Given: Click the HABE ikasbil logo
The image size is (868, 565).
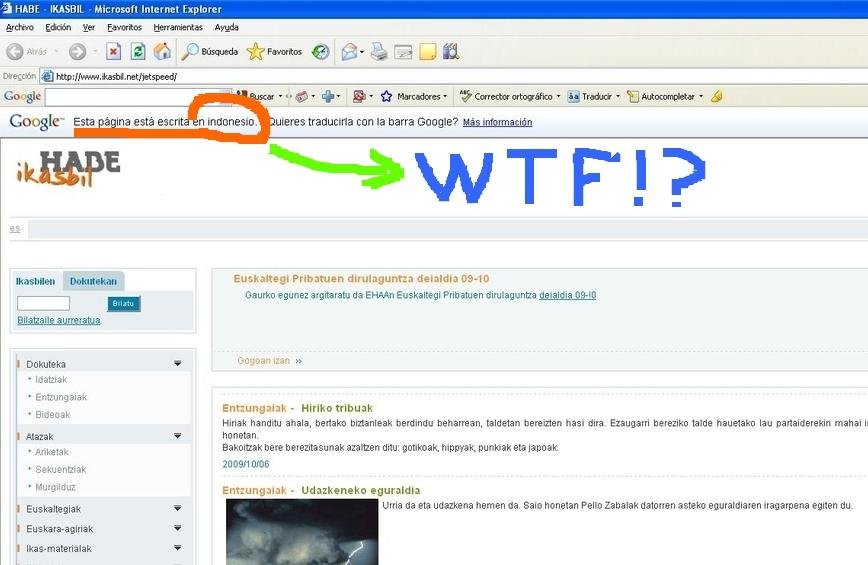Looking at the screenshot, I should pyautogui.click(x=69, y=168).
